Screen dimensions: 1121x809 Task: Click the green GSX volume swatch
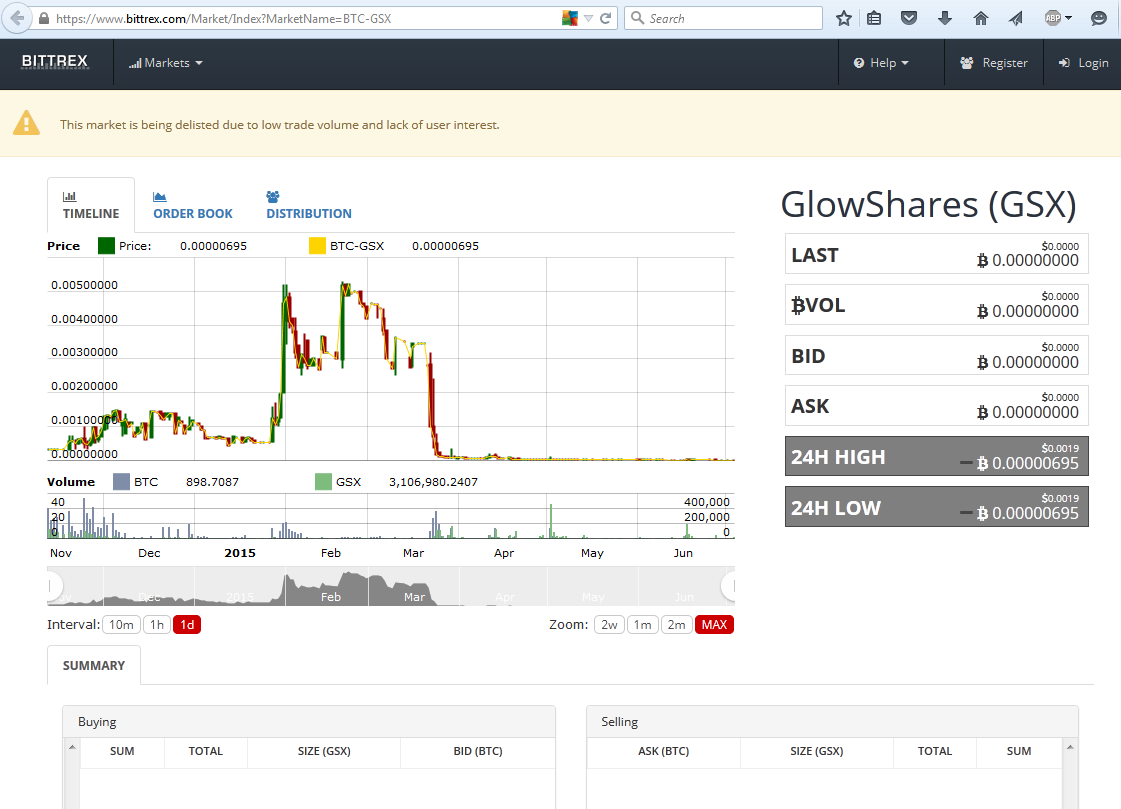point(323,482)
